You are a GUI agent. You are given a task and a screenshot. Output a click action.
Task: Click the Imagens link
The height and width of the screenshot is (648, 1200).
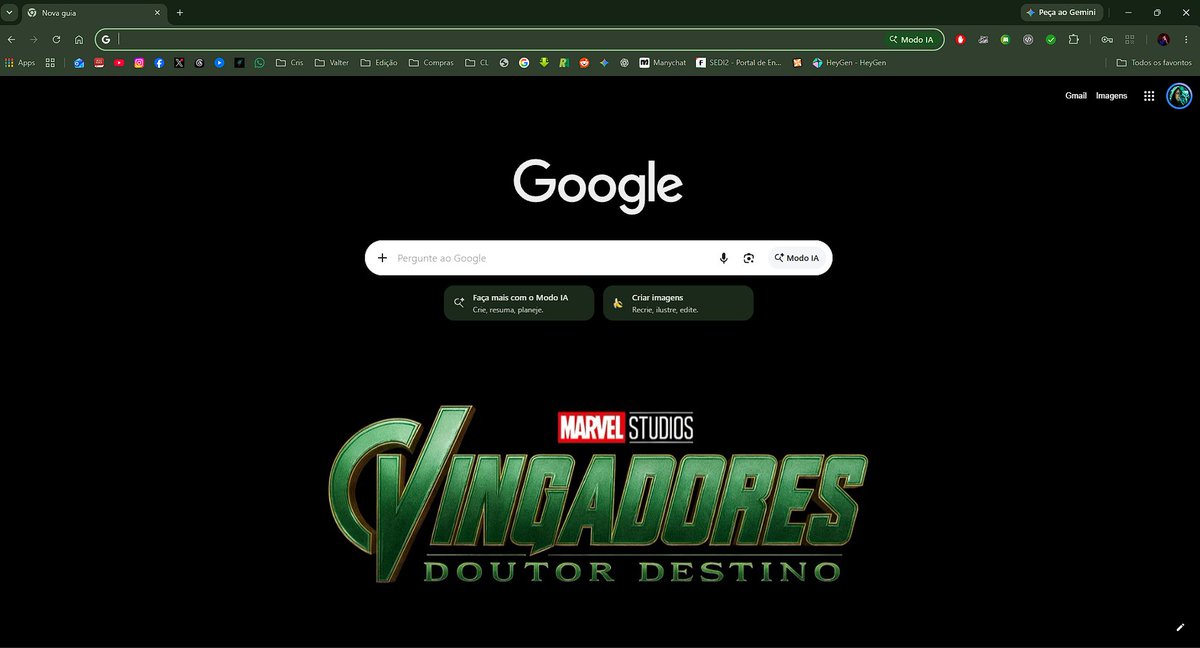[1111, 96]
